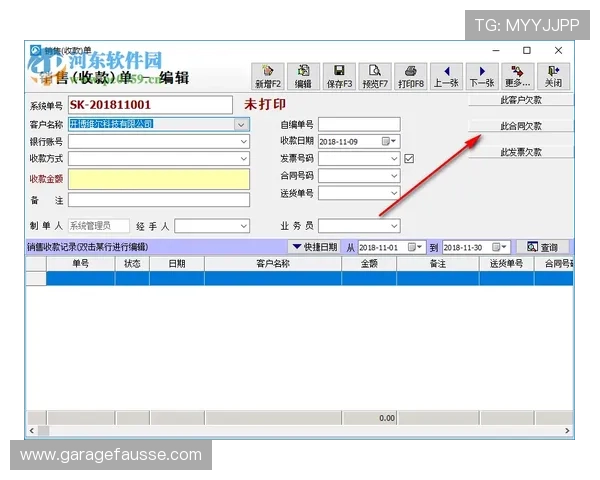Click the 关闭 close toolbar button
The width and height of the screenshot is (600, 480).
(x=553, y=77)
